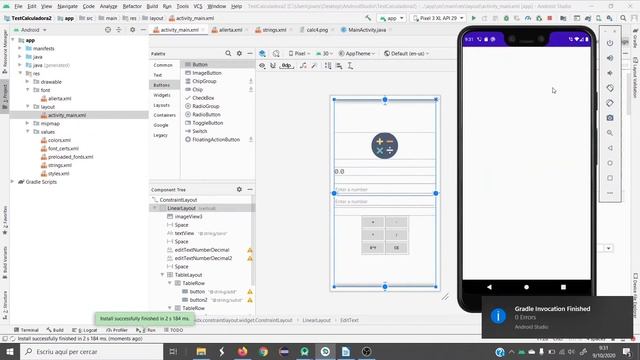Open the Pixel device preview dropdown
The image size is (640, 360).
pyautogui.click(x=299, y=53)
